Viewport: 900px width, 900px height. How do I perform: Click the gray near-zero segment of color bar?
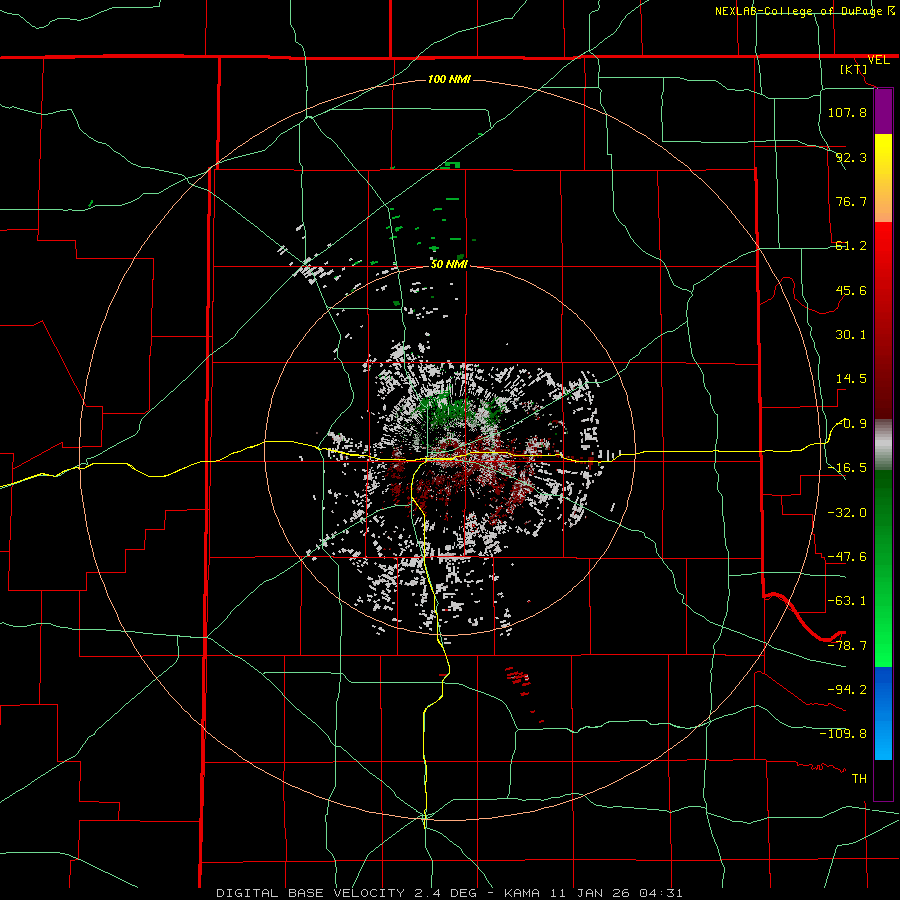click(x=883, y=445)
